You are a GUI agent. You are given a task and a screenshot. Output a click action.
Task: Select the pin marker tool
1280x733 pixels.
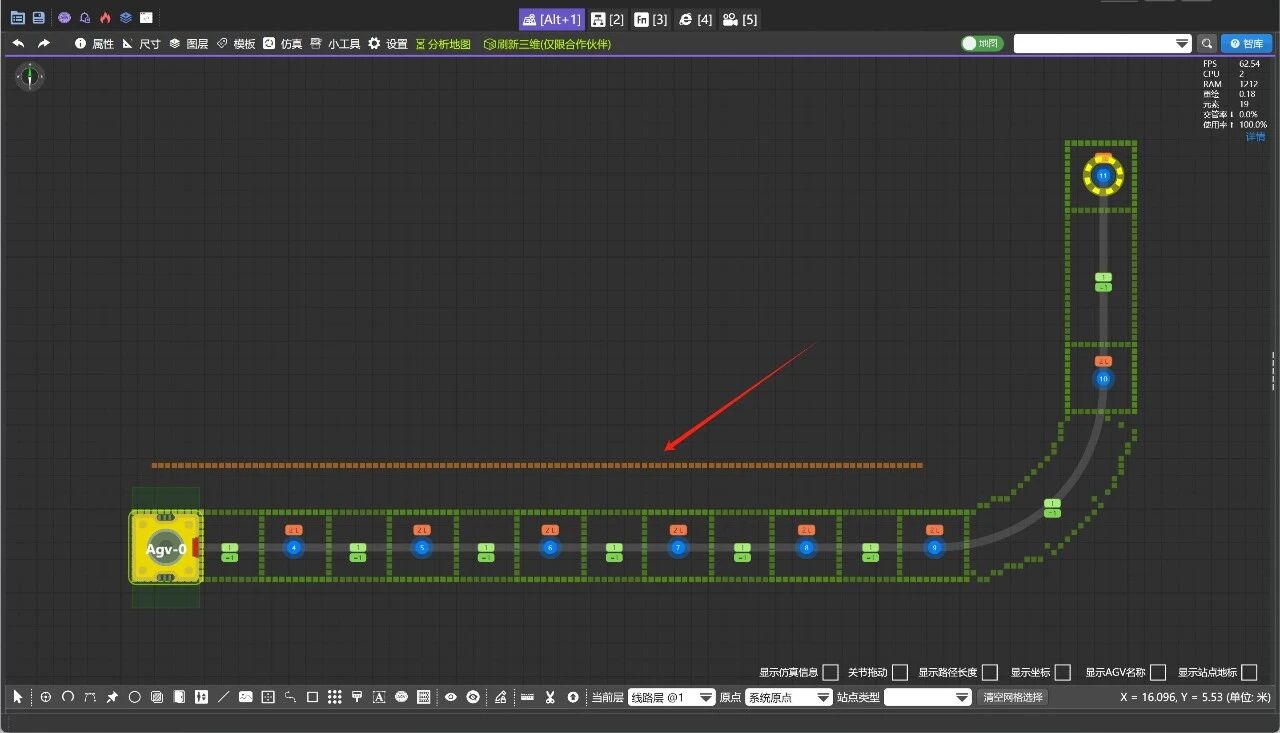[x=112, y=697]
